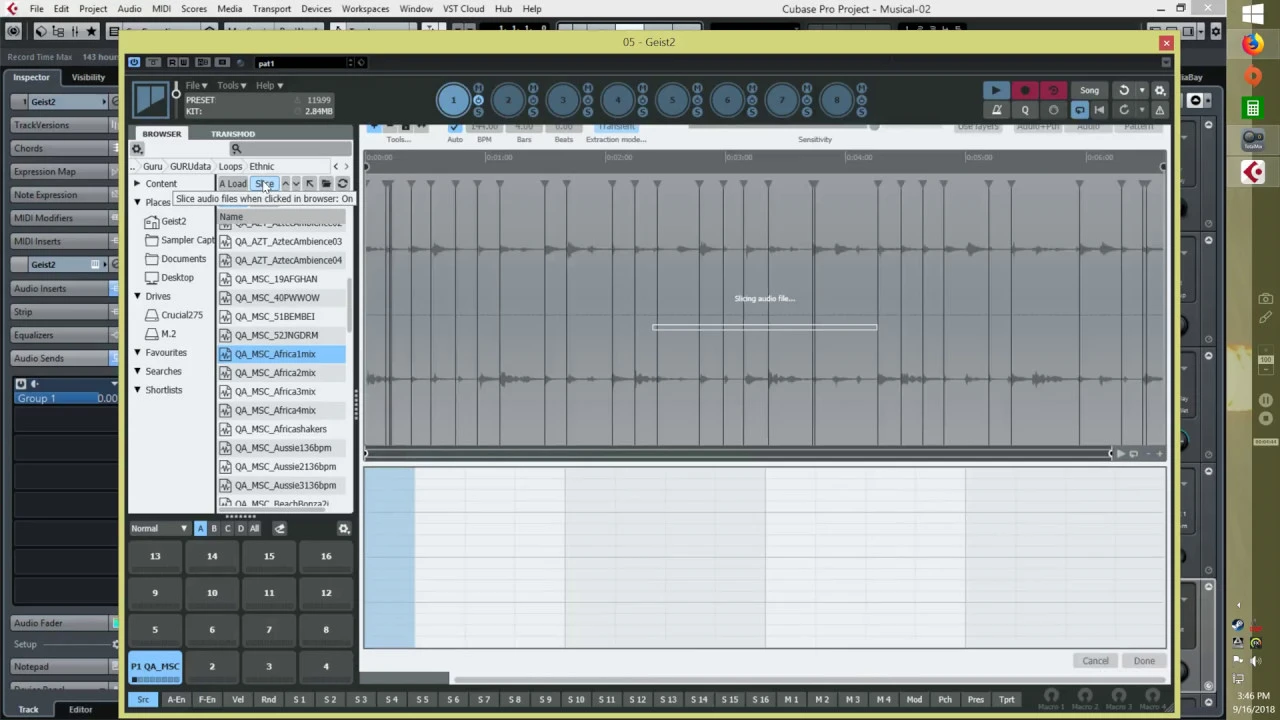Click the red Geist2 record button
The height and width of the screenshot is (720, 1280).
point(1024,90)
